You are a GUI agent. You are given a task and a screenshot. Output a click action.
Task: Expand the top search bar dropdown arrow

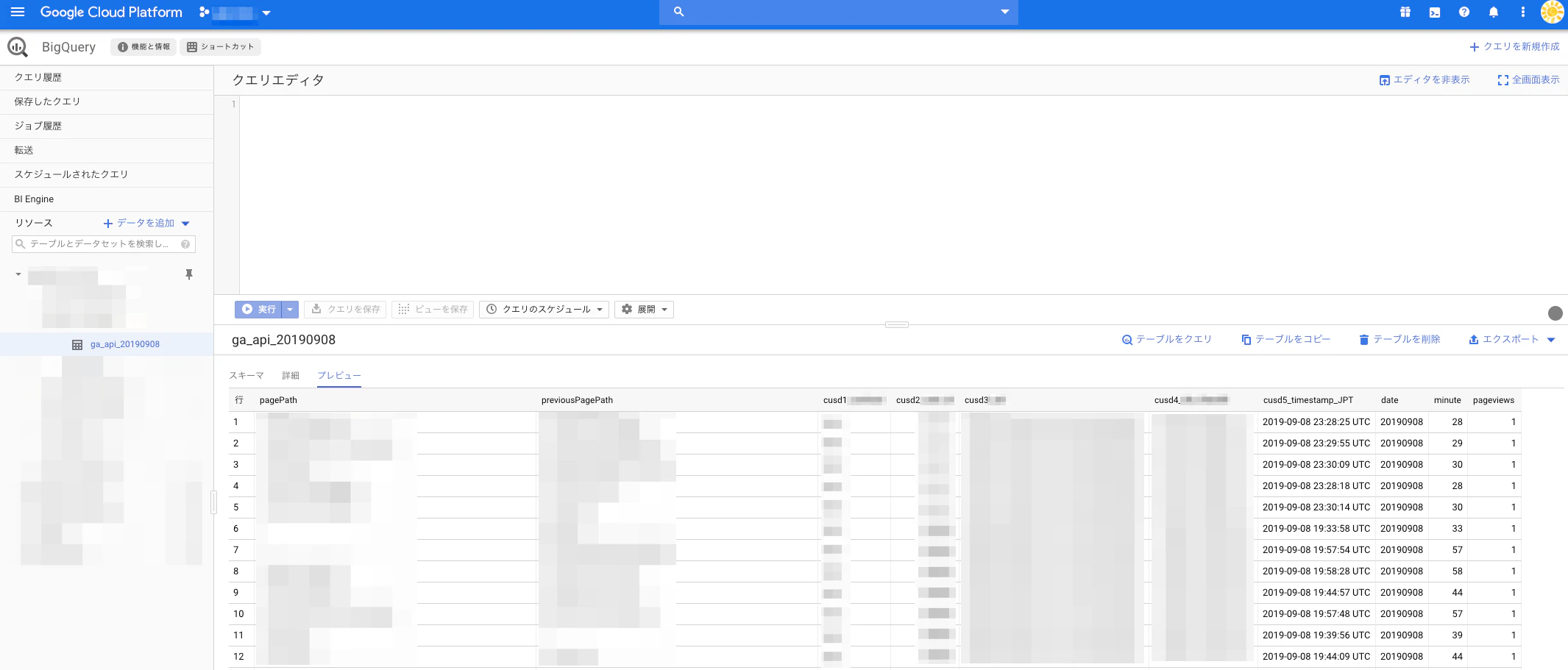1005,12
